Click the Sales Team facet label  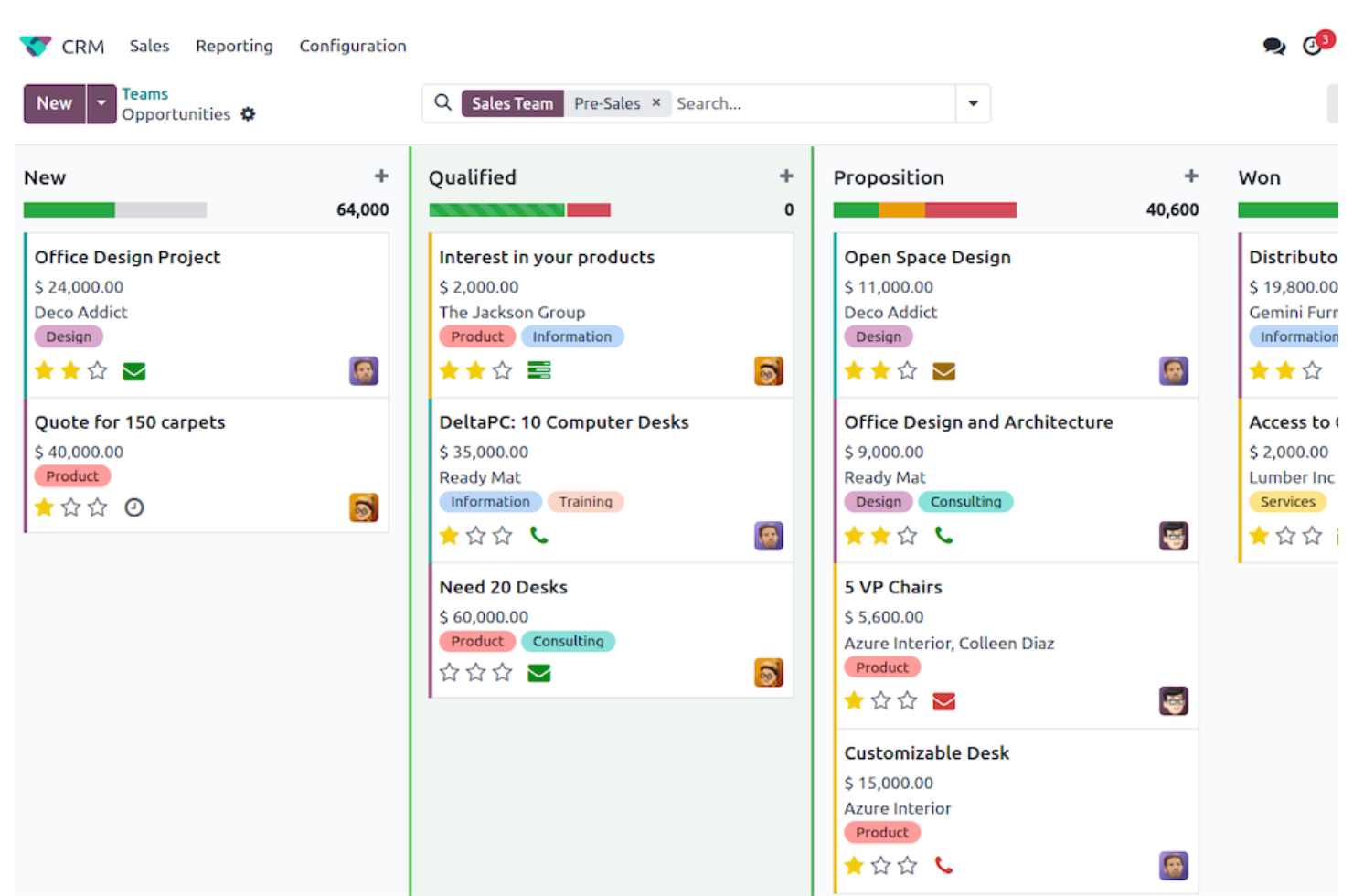point(513,103)
